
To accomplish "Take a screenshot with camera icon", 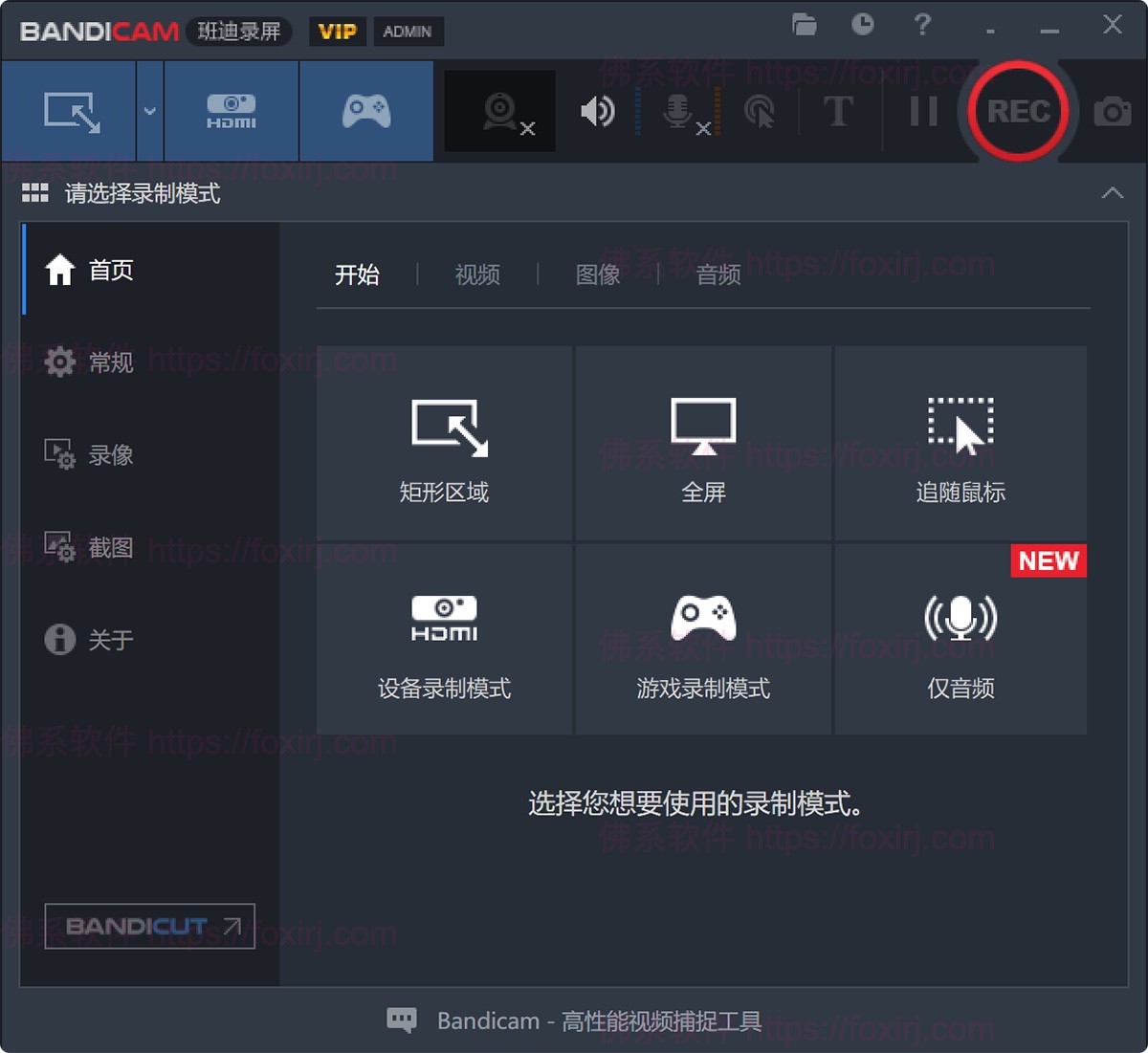I will click(1113, 110).
